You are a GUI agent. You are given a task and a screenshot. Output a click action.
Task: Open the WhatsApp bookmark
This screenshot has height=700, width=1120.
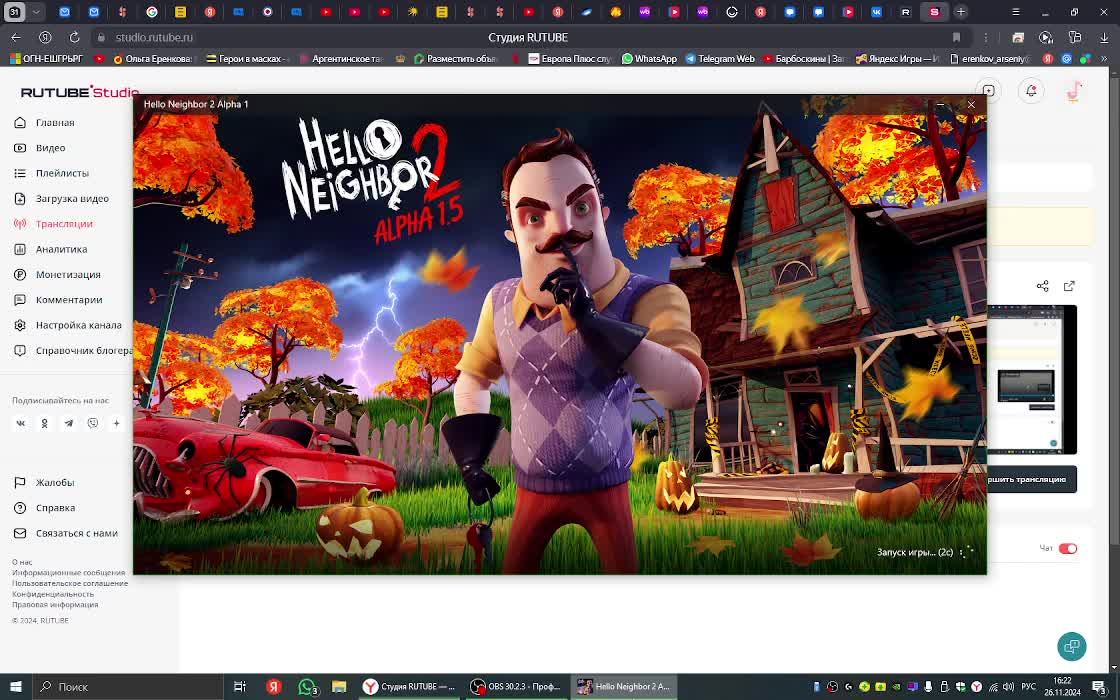tap(649, 59)
